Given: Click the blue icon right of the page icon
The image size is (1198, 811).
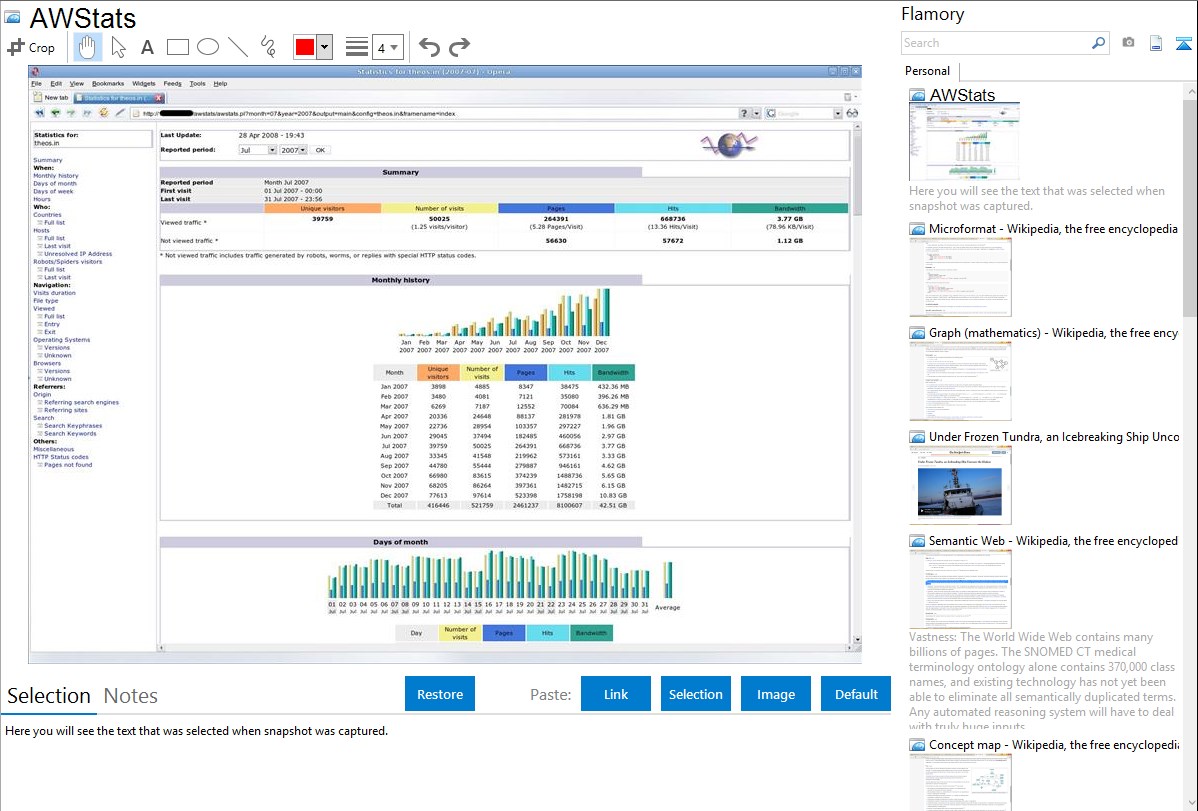Looking at the screenshot, I should pyautogui.click(x=1183, y=43).
